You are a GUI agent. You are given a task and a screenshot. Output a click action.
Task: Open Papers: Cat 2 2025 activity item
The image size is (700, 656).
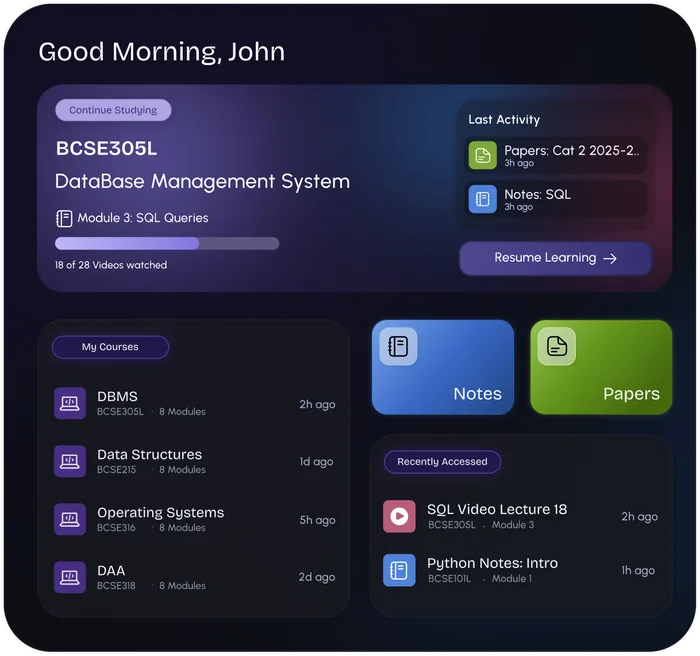click(556, 155)
